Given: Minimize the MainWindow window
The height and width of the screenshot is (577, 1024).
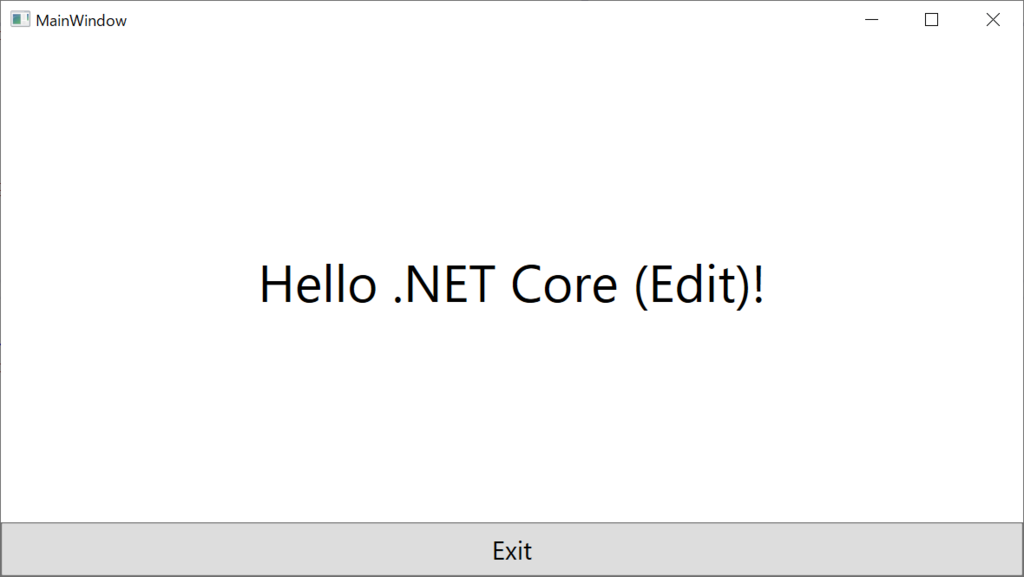Looking at the screenshot, I should (x=871, y=20).
